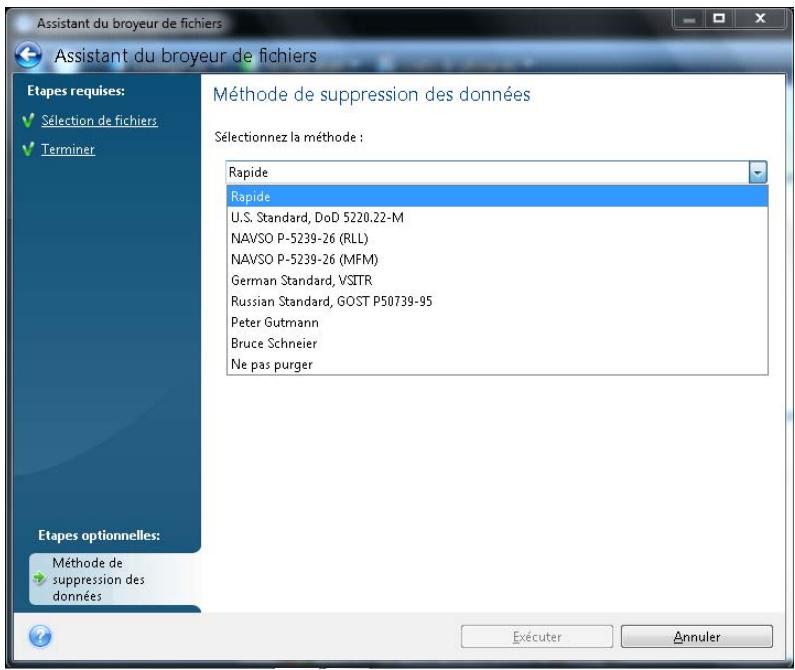
Task: Select Ne pas purger option
Action: pos(497,364)
